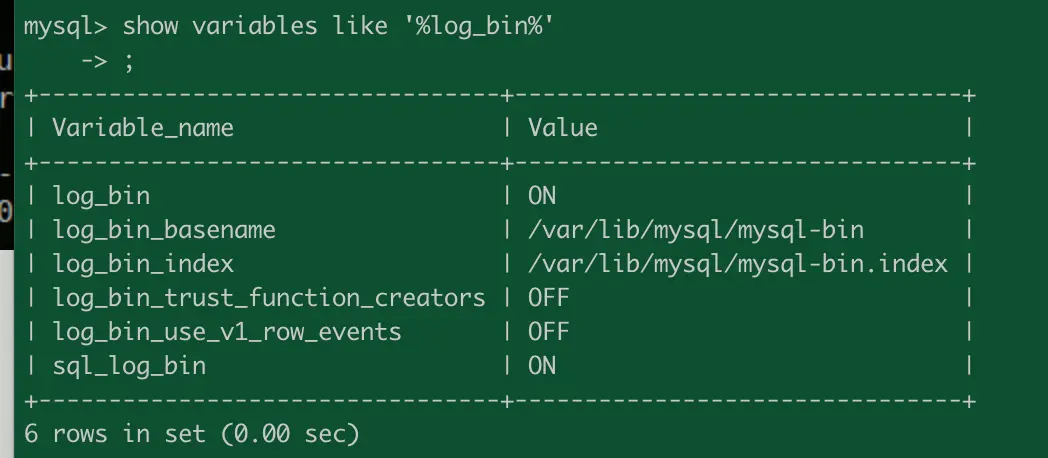The image size is (1048, 458).
Task: Click the Value column header
Action: click(563, 128)
